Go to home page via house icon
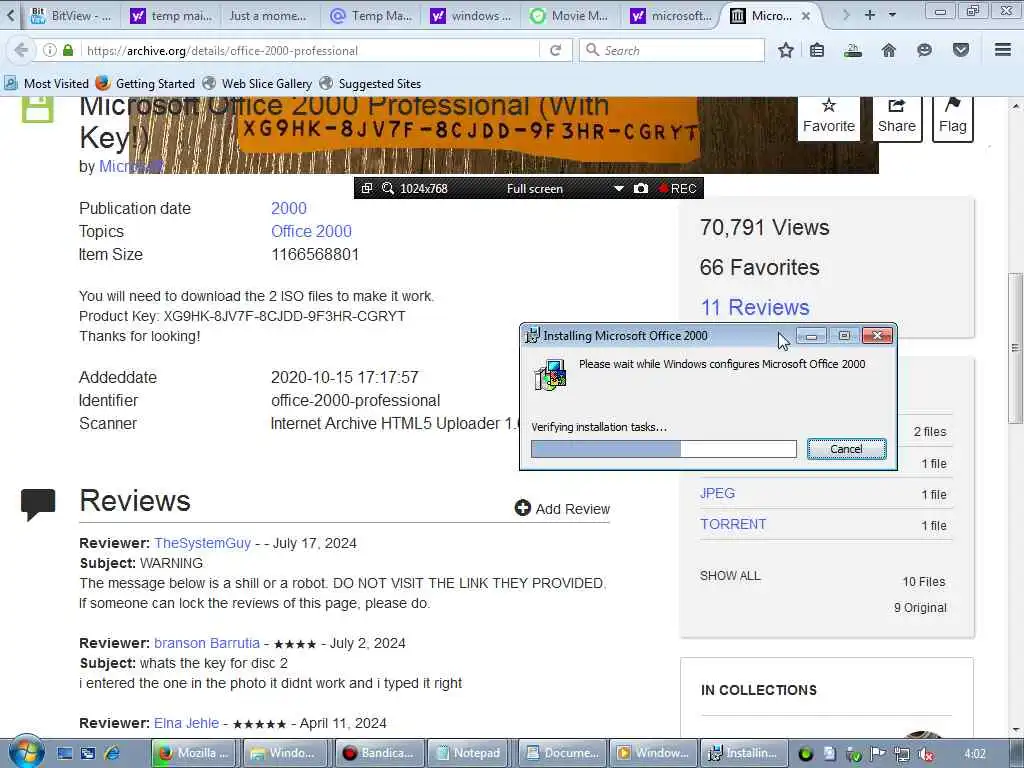1024x768 pixels. [889, 50]
